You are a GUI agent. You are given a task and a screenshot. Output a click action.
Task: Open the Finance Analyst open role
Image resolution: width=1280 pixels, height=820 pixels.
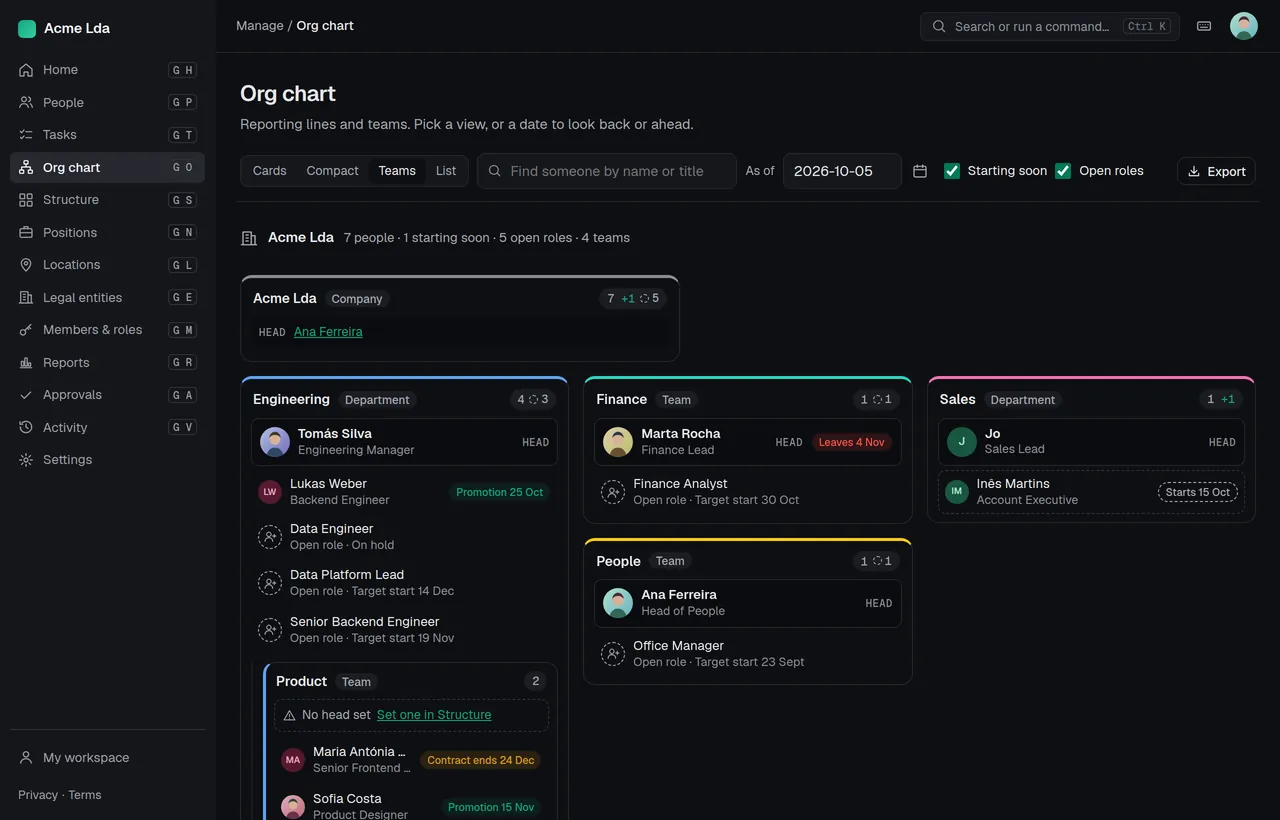(x=748, y=492)
